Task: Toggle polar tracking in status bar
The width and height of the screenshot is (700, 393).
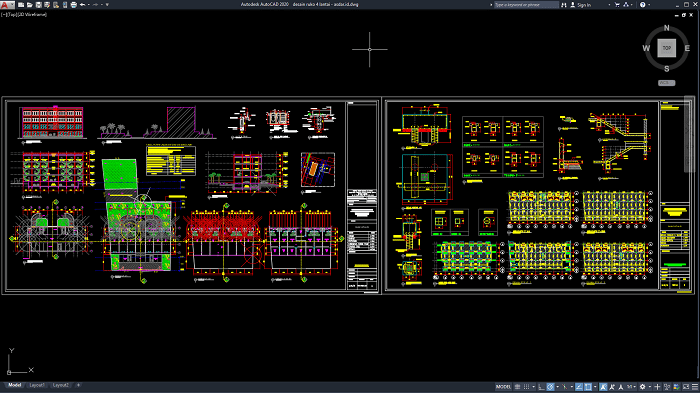Action: (550, 387)
